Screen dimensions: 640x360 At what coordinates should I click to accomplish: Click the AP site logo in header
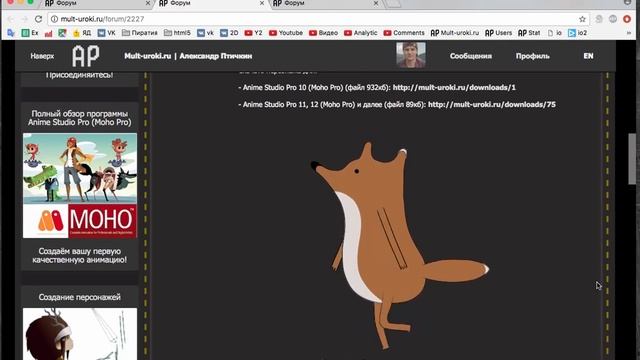[86, 56]
